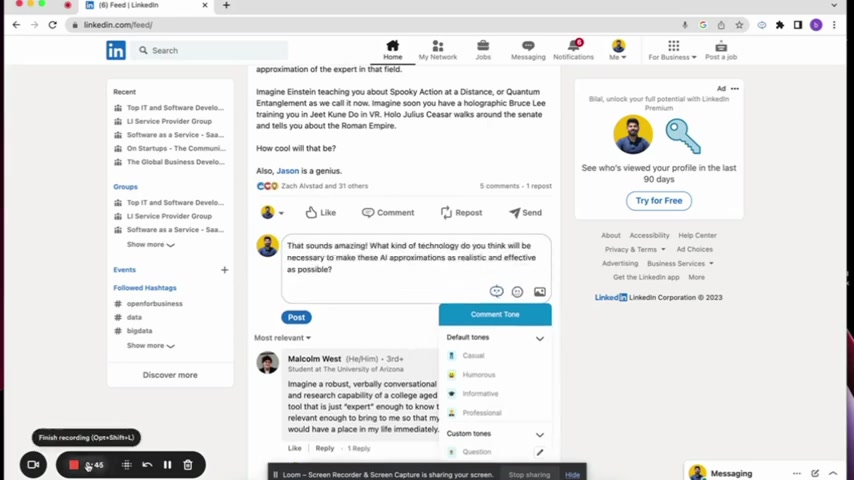The image size is (854, 480).
Task: Expand the Messaging overlay chevron
Action: (833, 473)
